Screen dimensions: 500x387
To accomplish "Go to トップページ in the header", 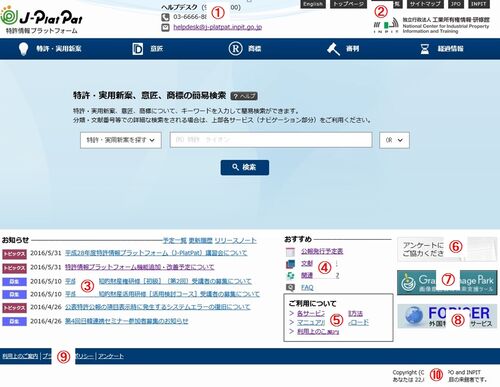I will pyautogui.click(x=348, y=4).
